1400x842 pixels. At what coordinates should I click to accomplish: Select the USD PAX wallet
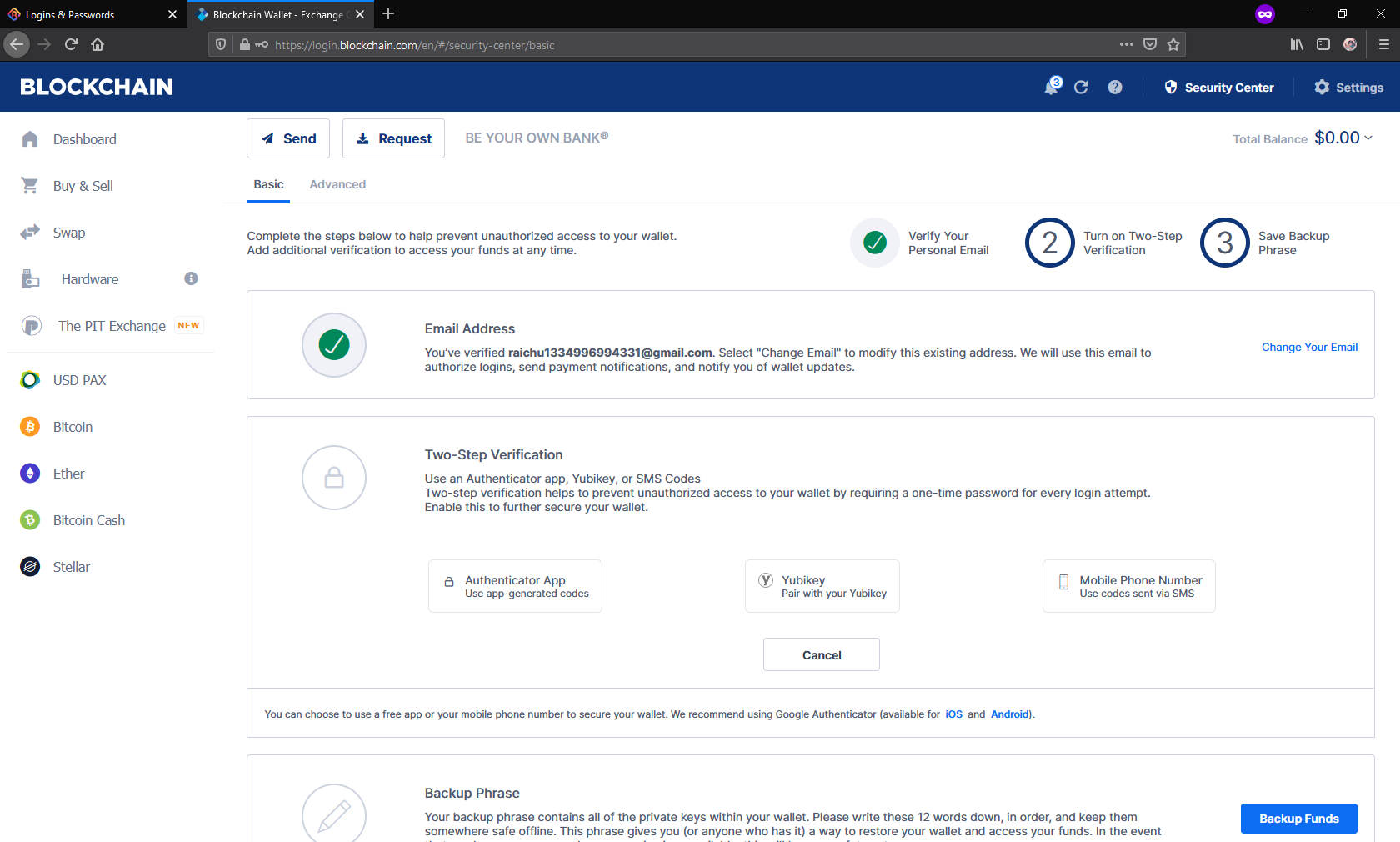point(64,380)
